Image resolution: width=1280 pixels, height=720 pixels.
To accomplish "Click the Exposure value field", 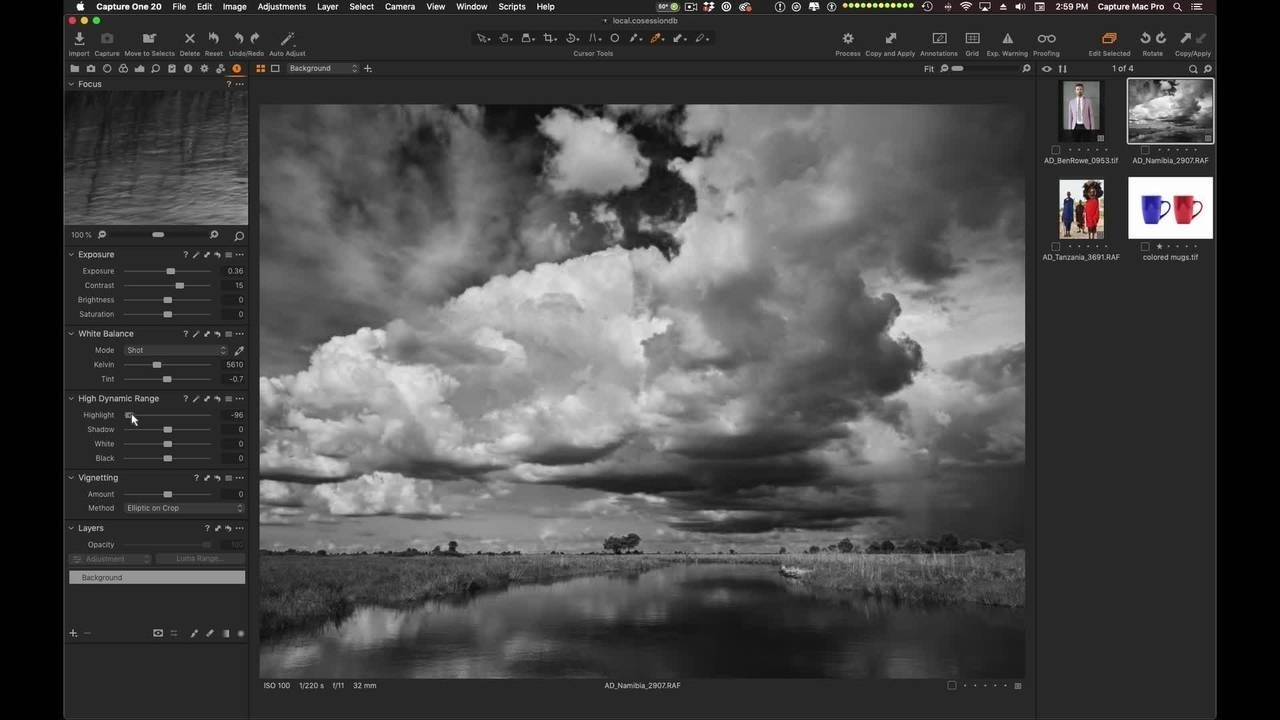I will pos(233,271).
